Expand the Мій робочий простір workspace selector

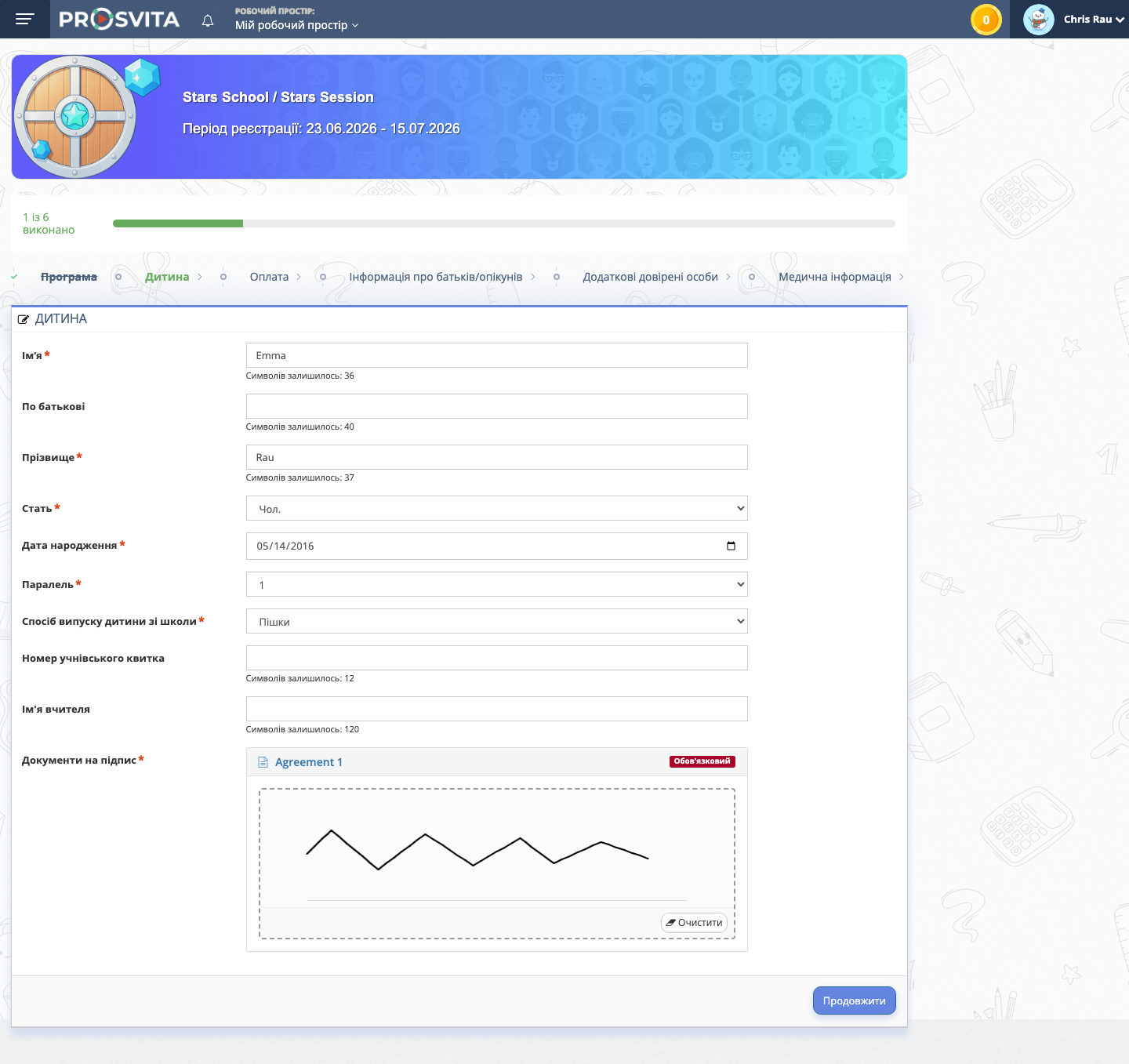click(297, 25)
